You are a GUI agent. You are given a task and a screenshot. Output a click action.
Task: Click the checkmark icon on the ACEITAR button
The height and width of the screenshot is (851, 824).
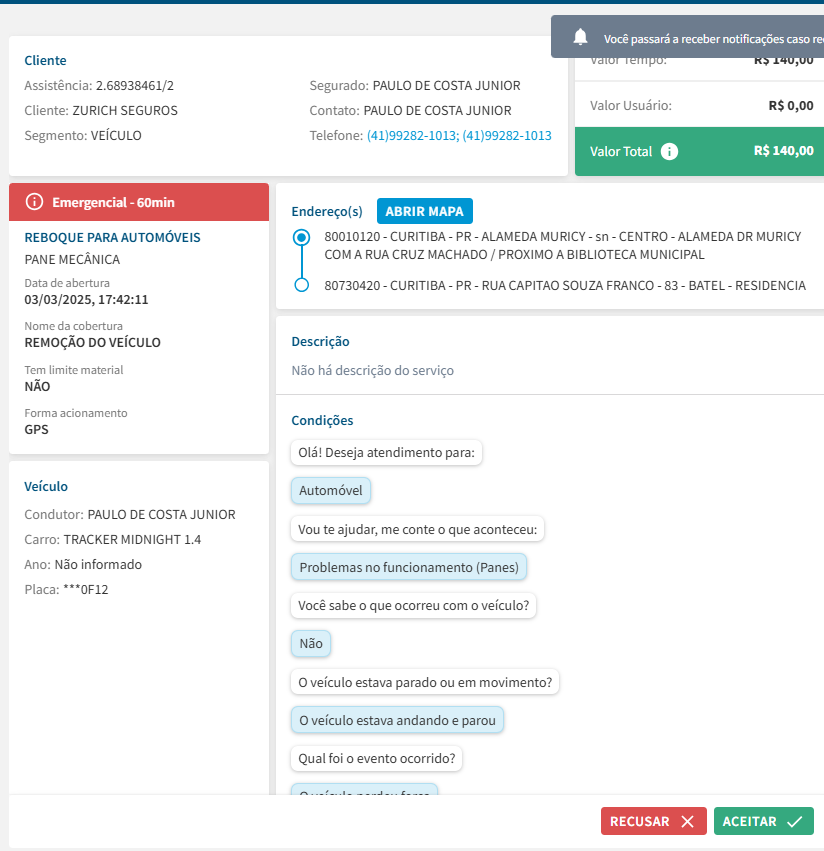point(795,821)
